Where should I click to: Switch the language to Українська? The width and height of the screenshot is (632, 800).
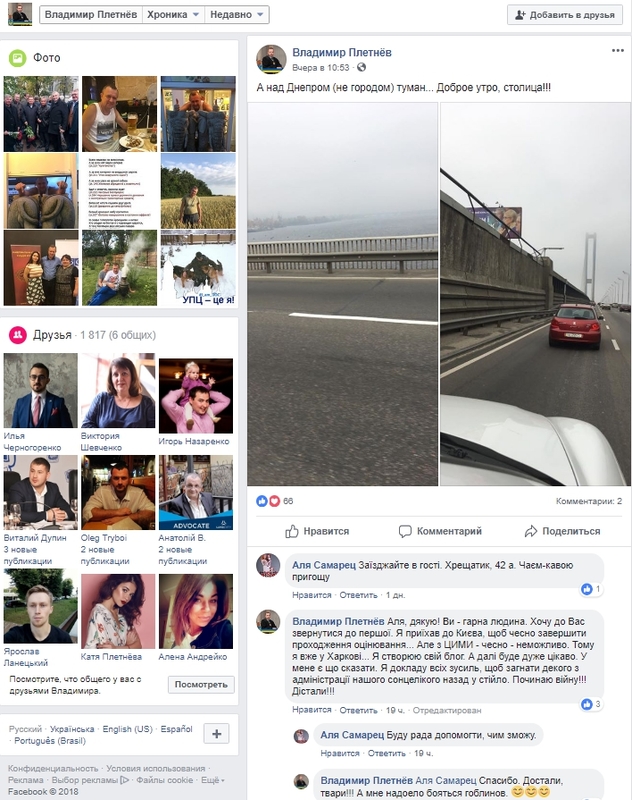[x=72, y=729]
